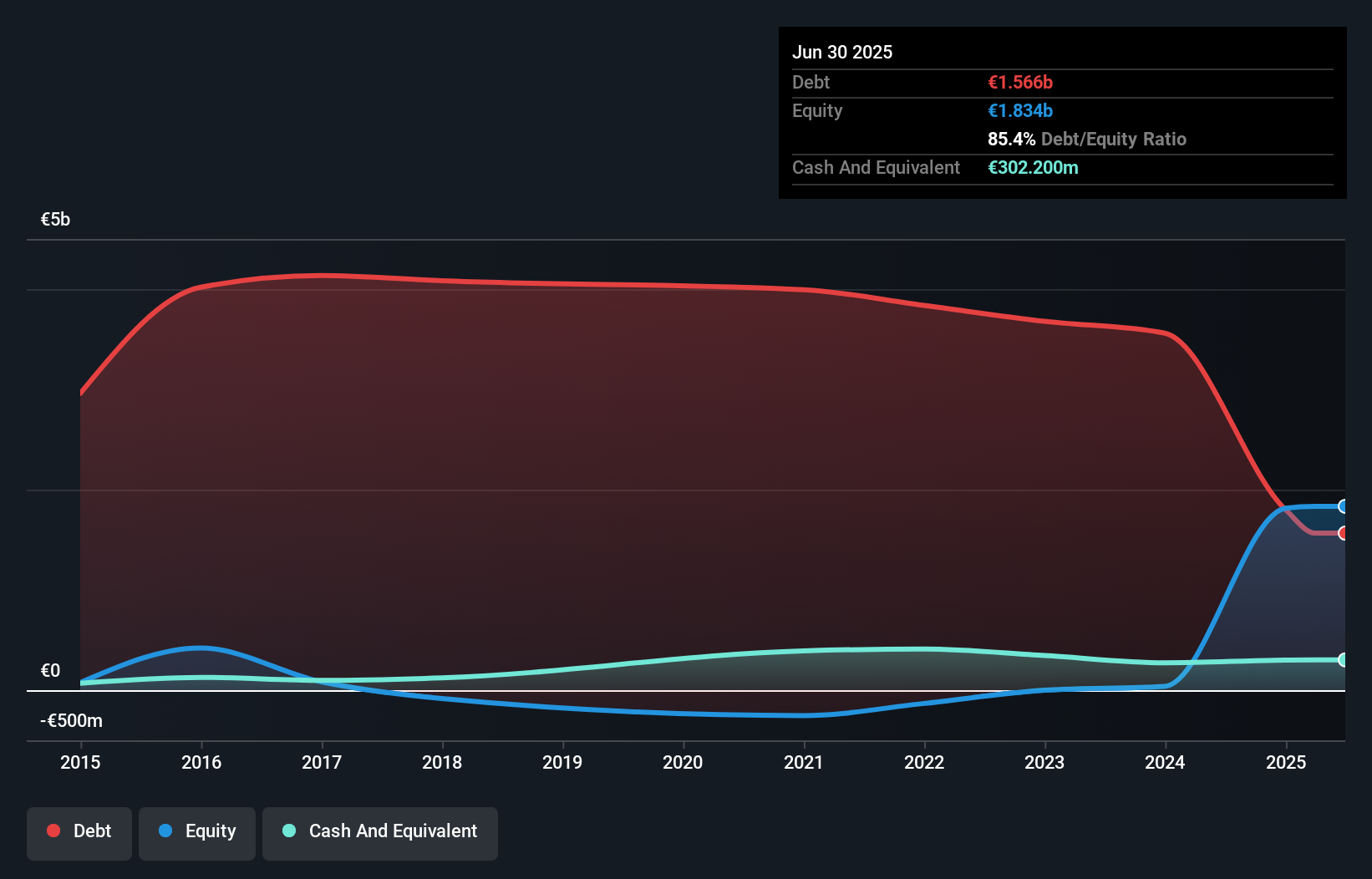Select the blue Equity dot in the legend
The image size is (1372, 879).
click(x=165, y=831)
